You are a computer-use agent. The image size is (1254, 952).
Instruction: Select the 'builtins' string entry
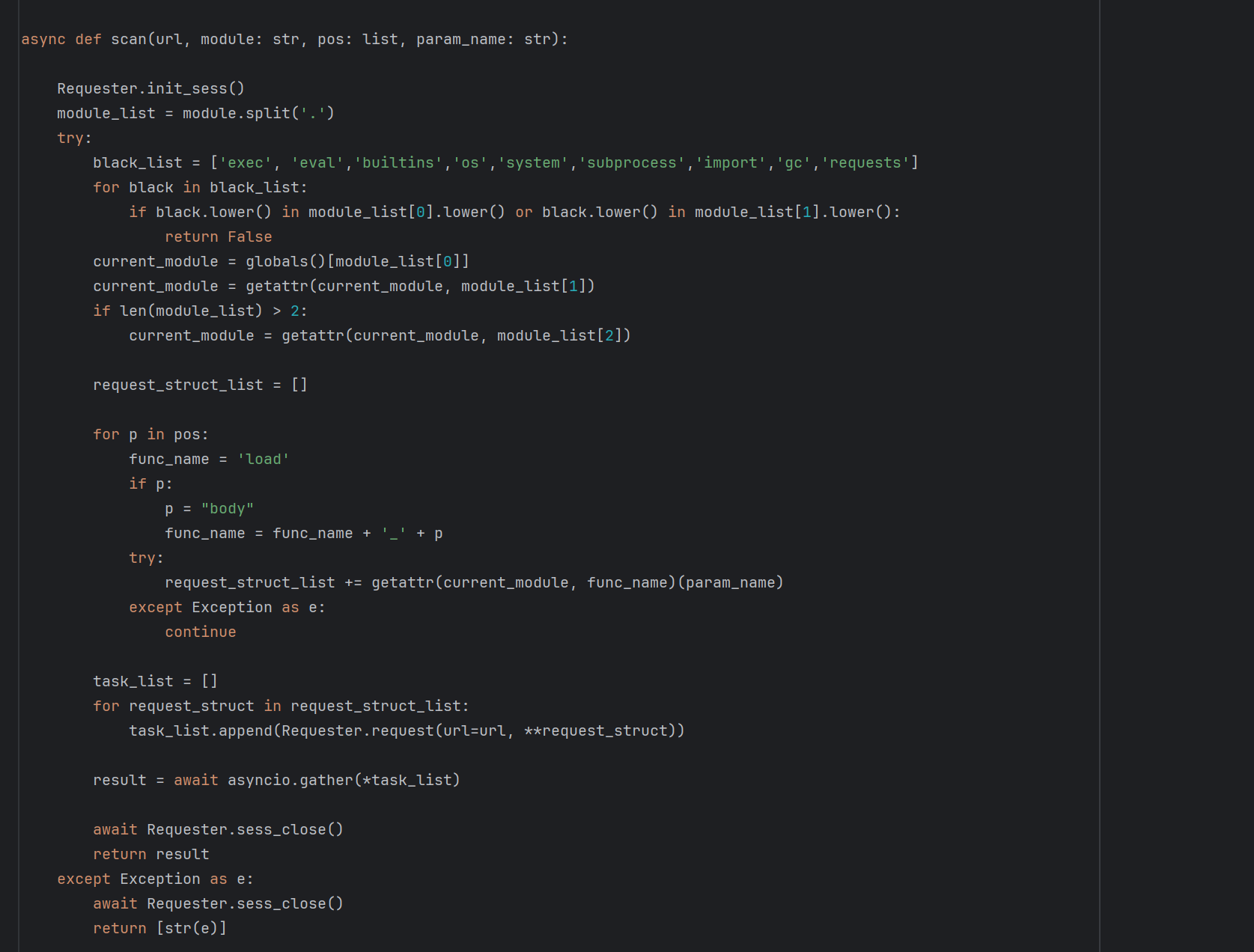[x=398, y=162]
